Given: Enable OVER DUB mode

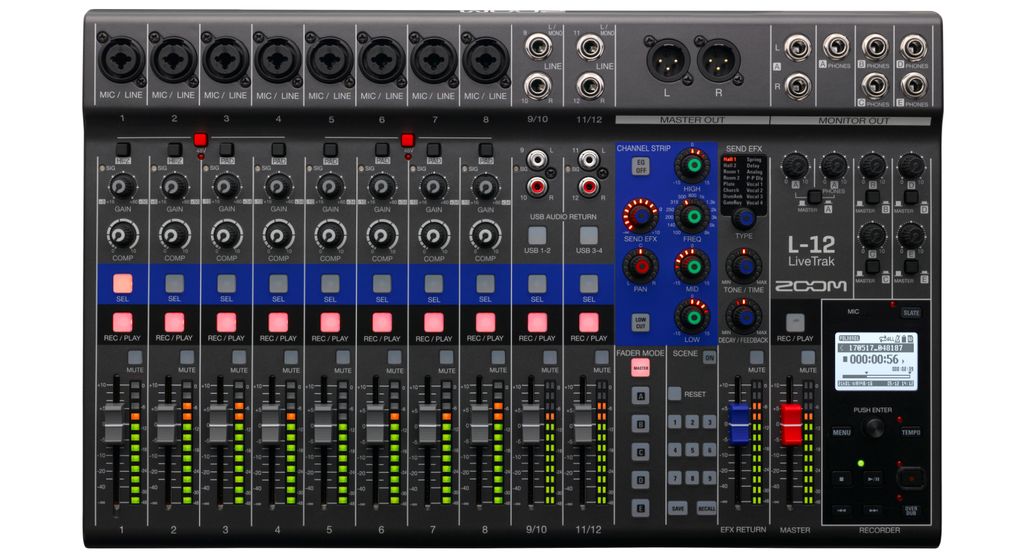Looking at the screenshot, I should [x=911, y=510].
